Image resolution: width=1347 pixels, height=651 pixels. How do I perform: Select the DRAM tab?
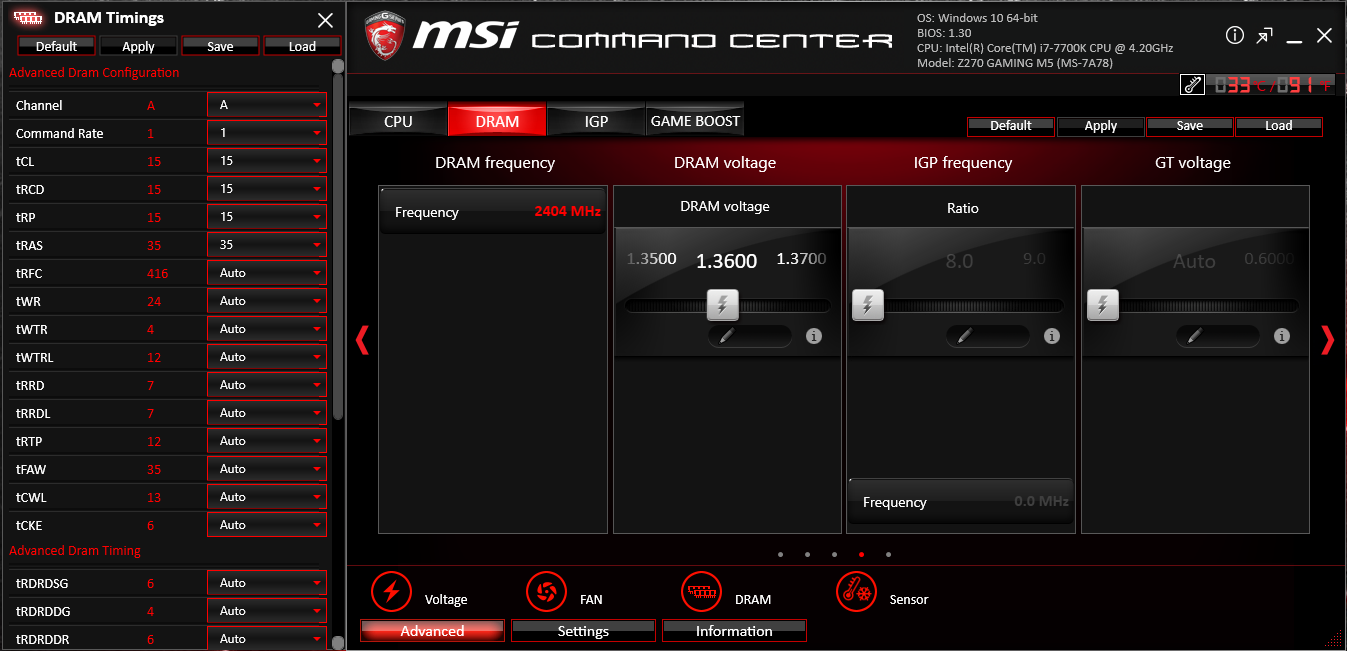click(x=497, y=121)
